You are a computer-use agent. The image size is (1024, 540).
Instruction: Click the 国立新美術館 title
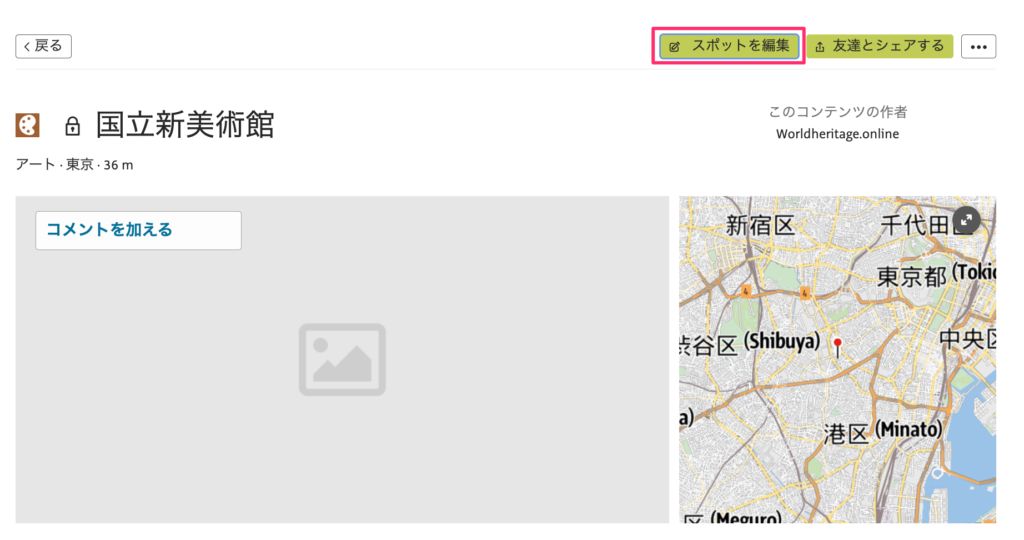coord(185,125)
